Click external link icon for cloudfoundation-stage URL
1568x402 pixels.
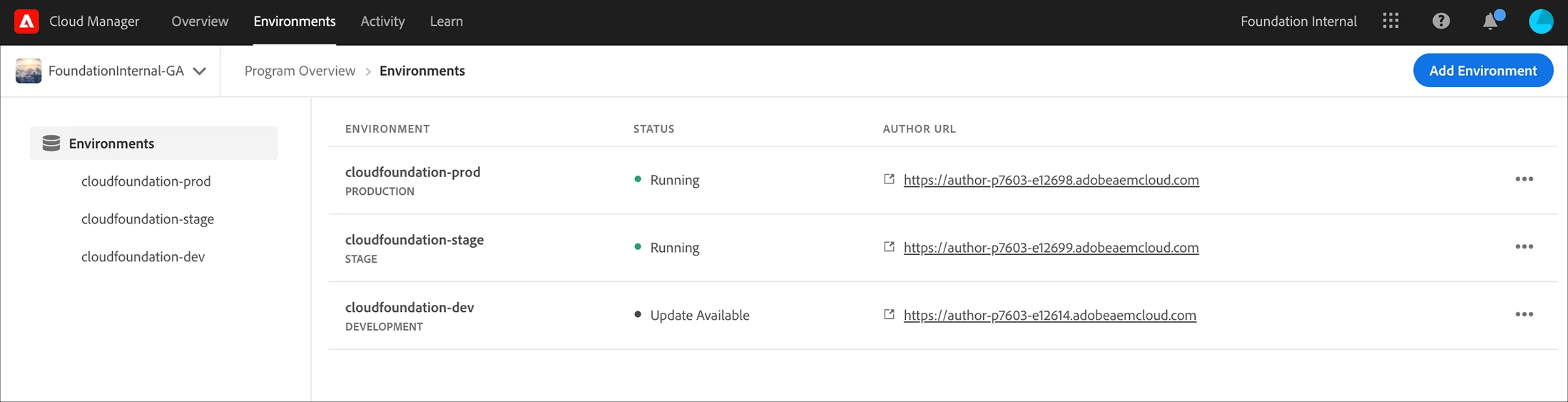coord(889,247)
